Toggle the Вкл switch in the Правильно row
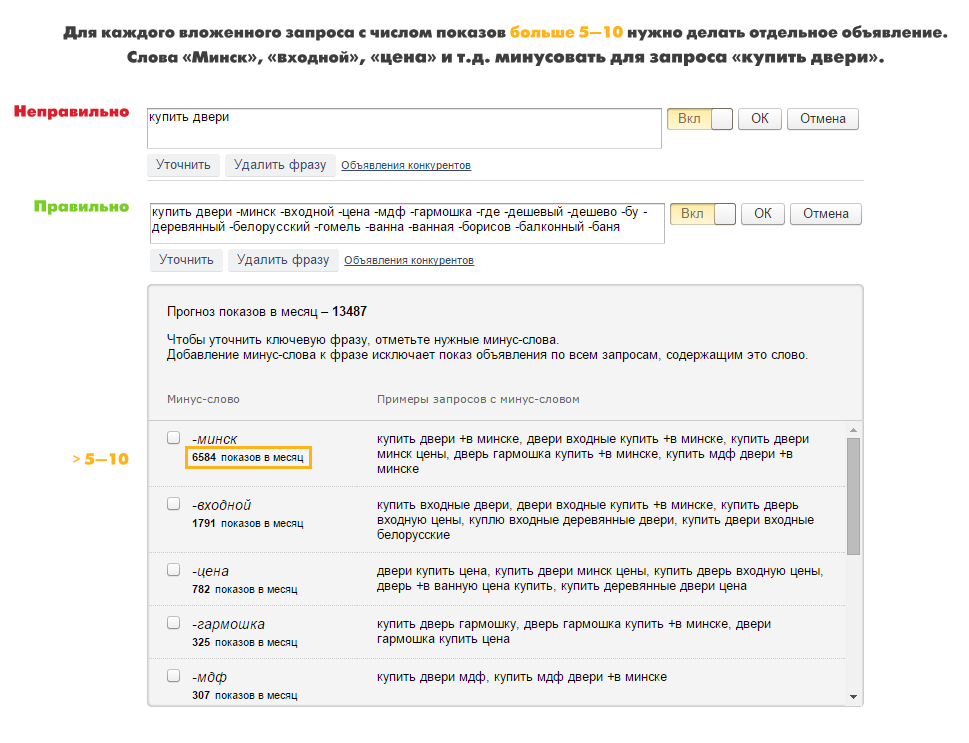969x743 pixels. point(703,214)
